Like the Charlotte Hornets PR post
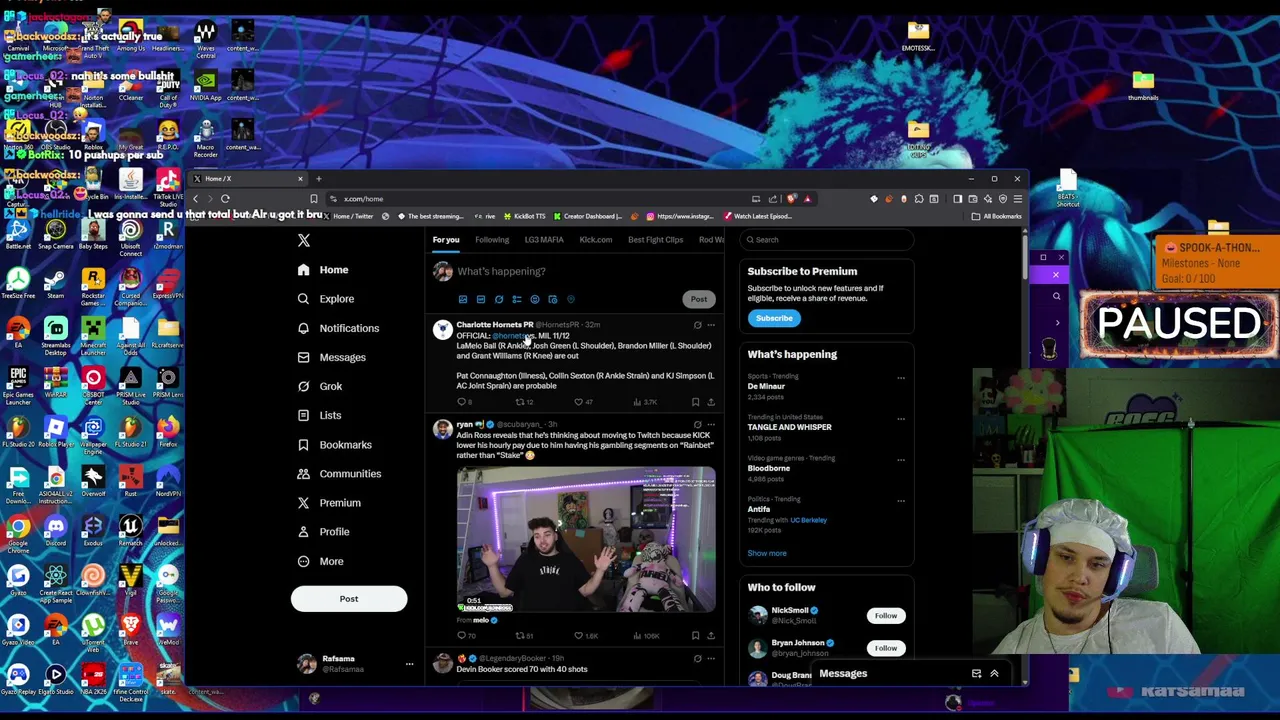1280x720 pixels. pyautogui.click(x=578, y=402)
